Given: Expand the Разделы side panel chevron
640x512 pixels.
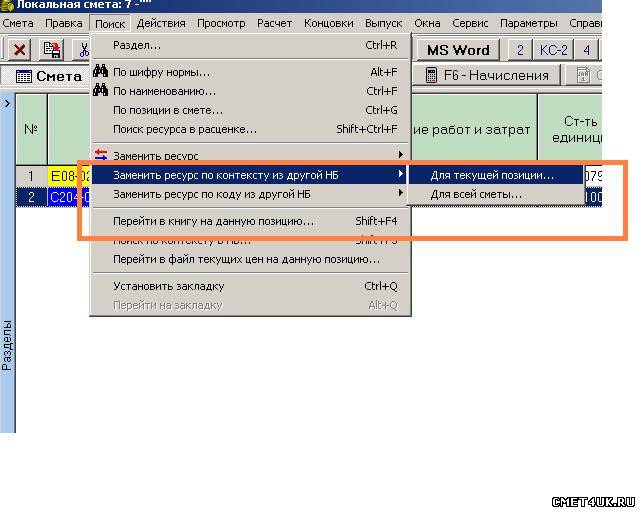Looking at the screenshot, I should pos(7,104).
